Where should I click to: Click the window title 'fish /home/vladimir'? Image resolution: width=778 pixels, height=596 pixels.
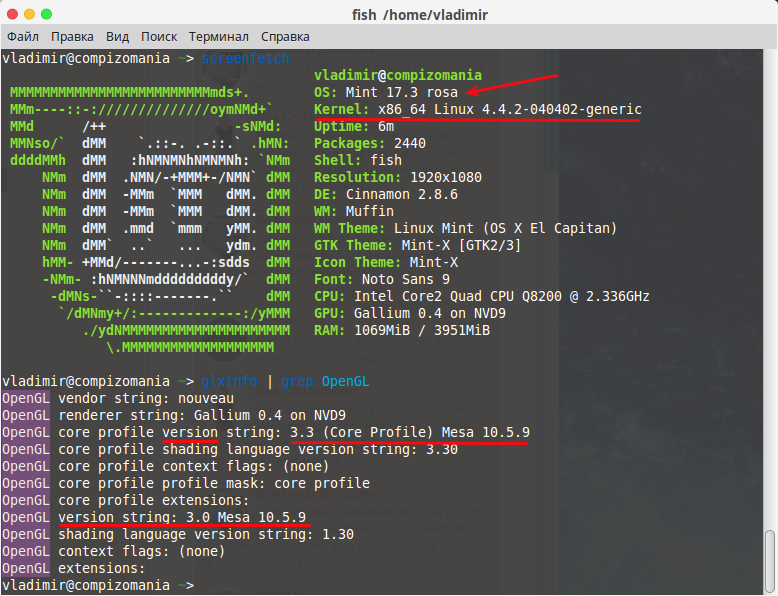(x=420, y=15)
